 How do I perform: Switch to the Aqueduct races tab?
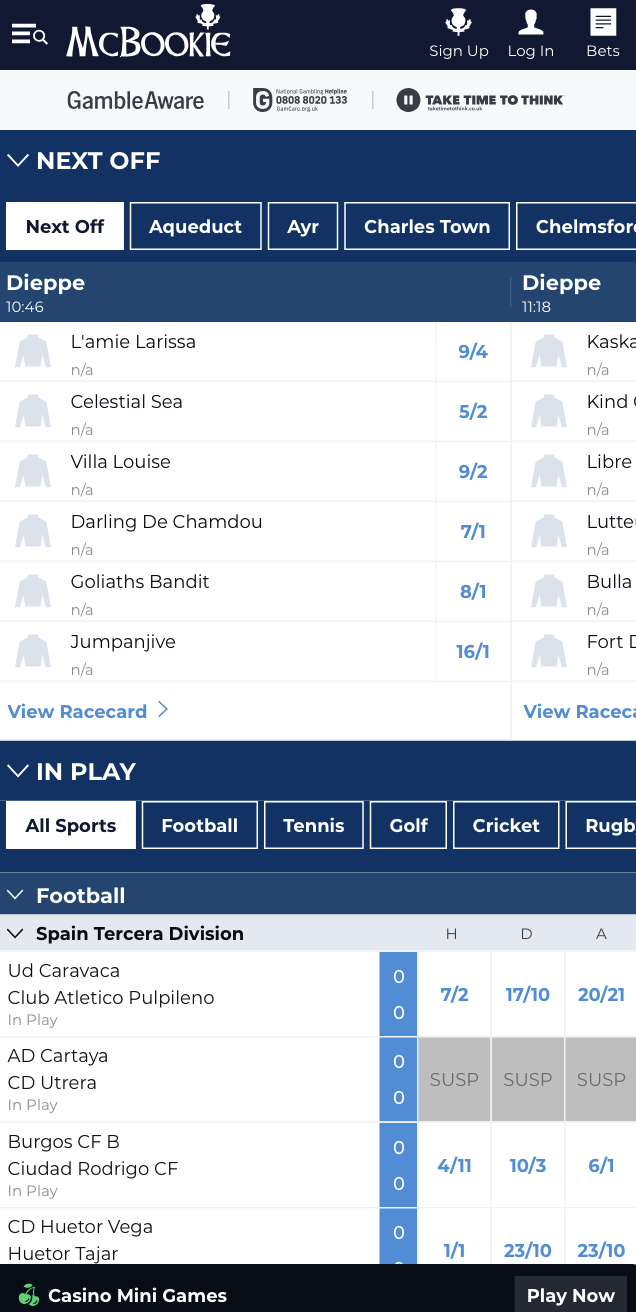tap(195, 226)
